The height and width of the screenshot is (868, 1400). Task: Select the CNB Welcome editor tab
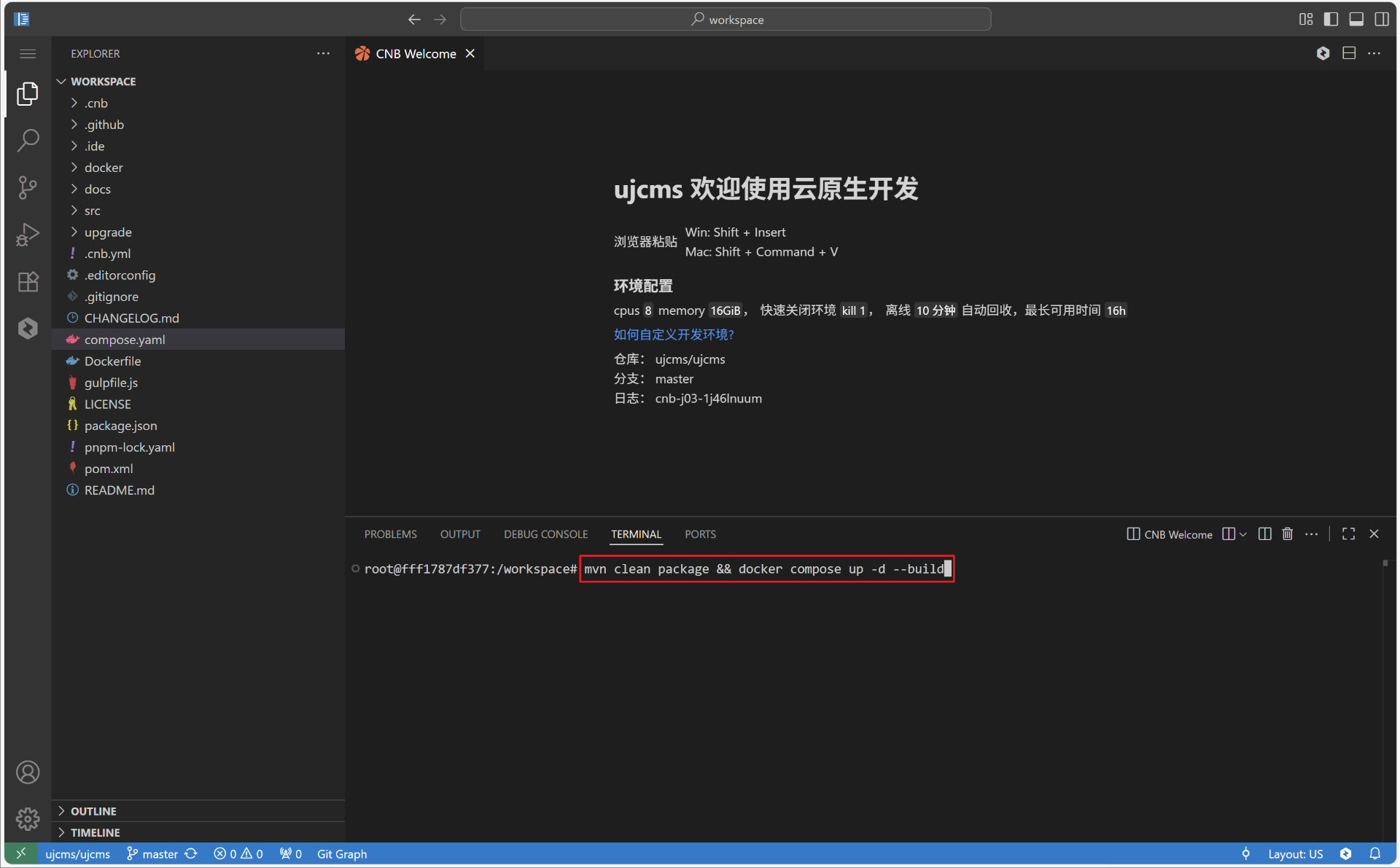(415, 53)
